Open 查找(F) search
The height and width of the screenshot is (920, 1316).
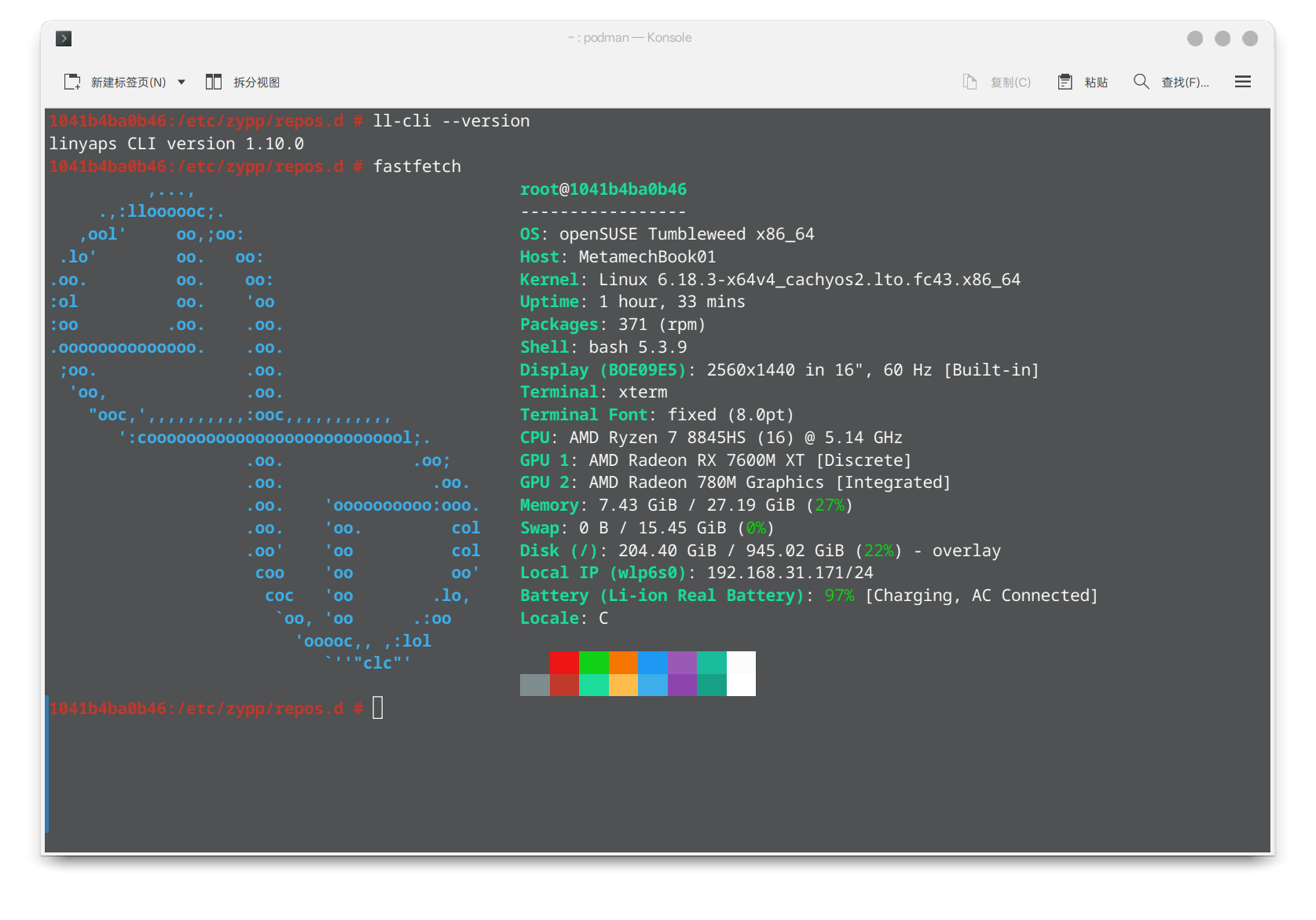[x=1171, y=82]
